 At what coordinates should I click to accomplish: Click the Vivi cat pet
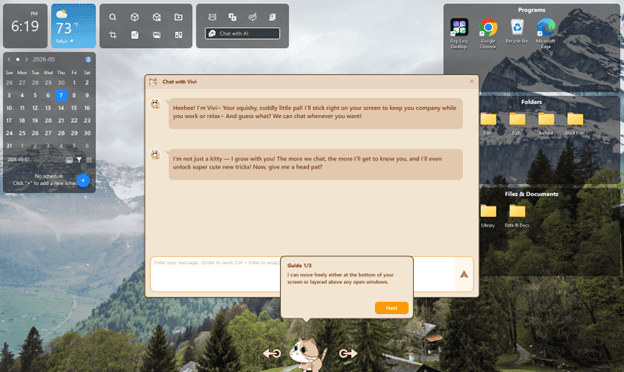(308, 354)
